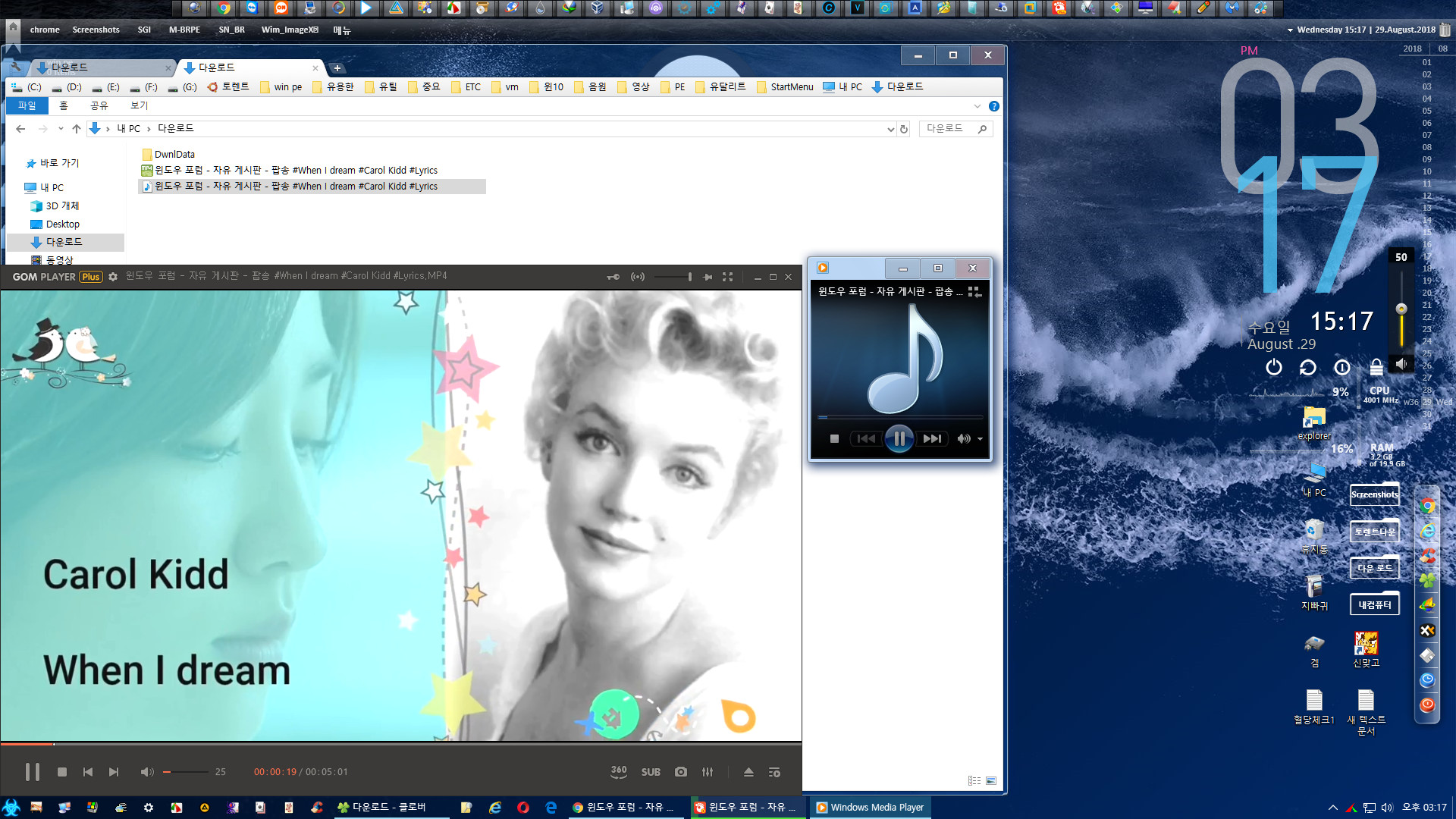
Task: Go up one folder level
Action: coord(77,129)
